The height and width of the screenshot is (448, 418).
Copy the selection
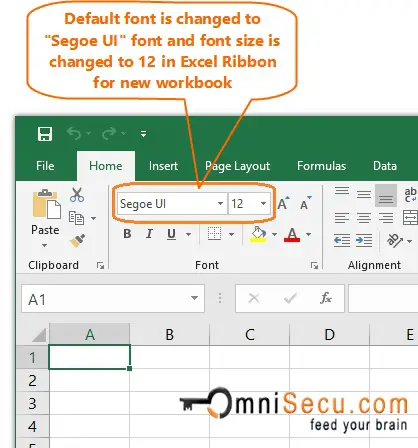click(x=76, y=218)
